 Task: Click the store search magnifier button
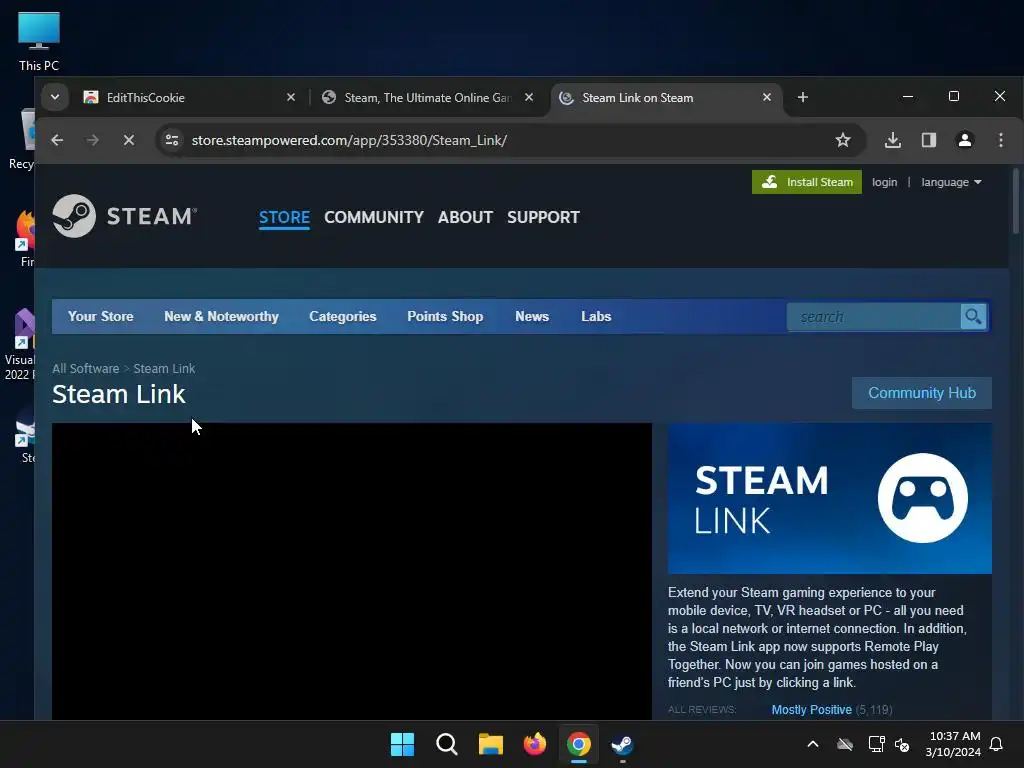[x=973, y=317]
